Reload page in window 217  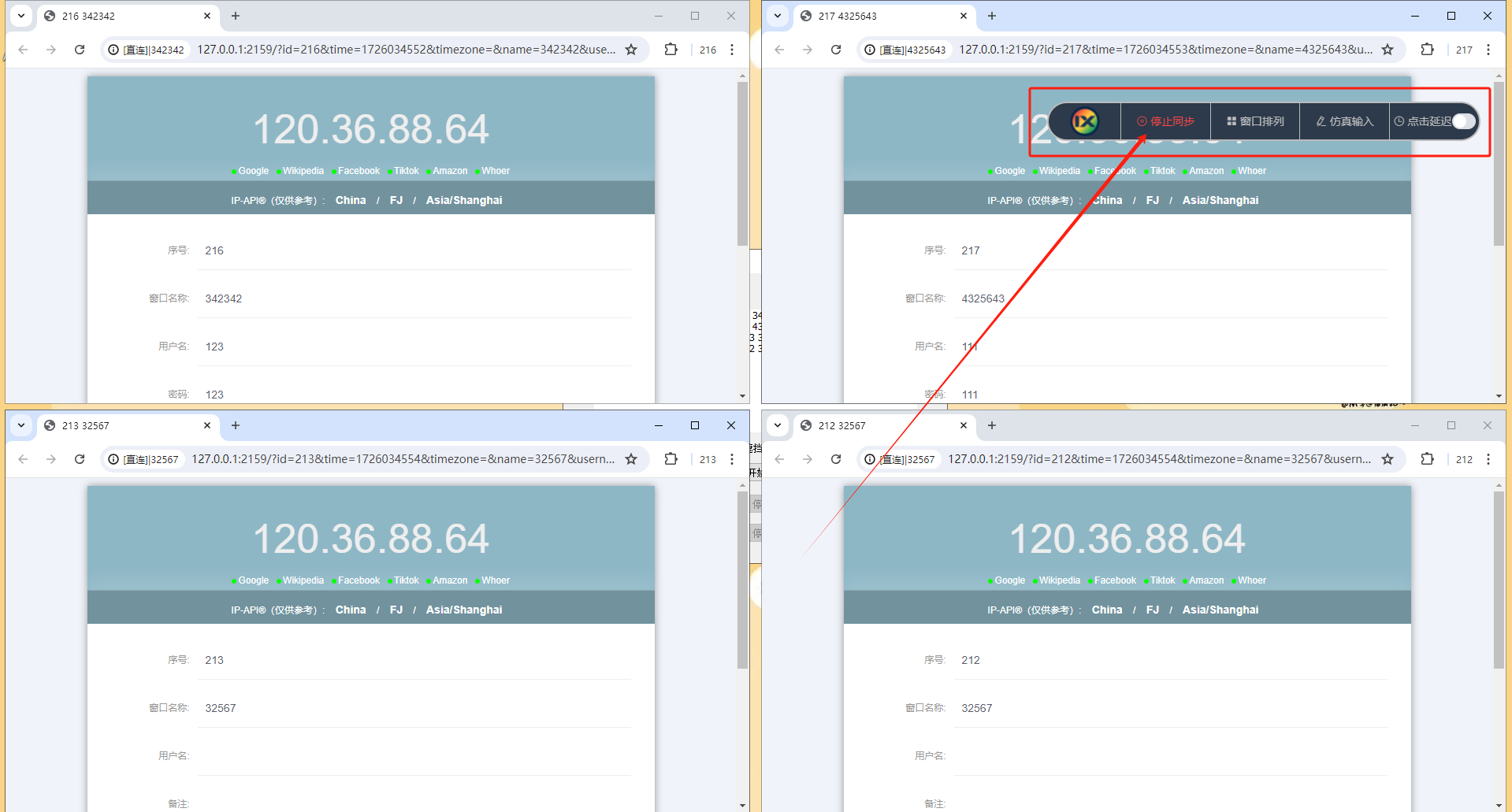tap(836, 50)
